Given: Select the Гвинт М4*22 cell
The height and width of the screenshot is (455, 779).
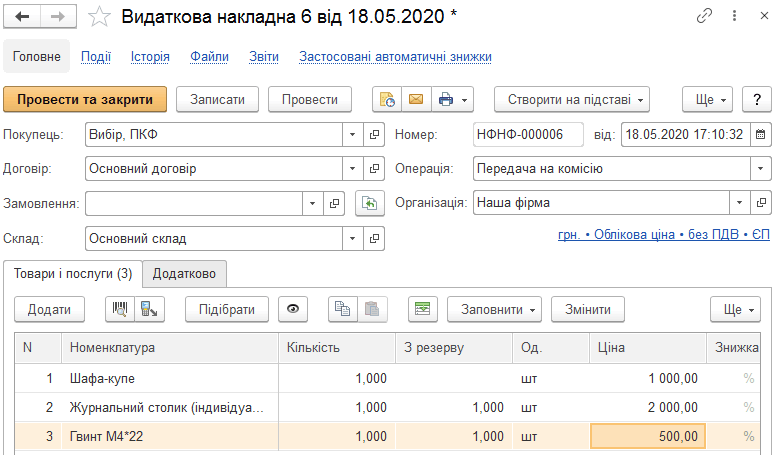Looking at the screenshot, I should (169, 437).
